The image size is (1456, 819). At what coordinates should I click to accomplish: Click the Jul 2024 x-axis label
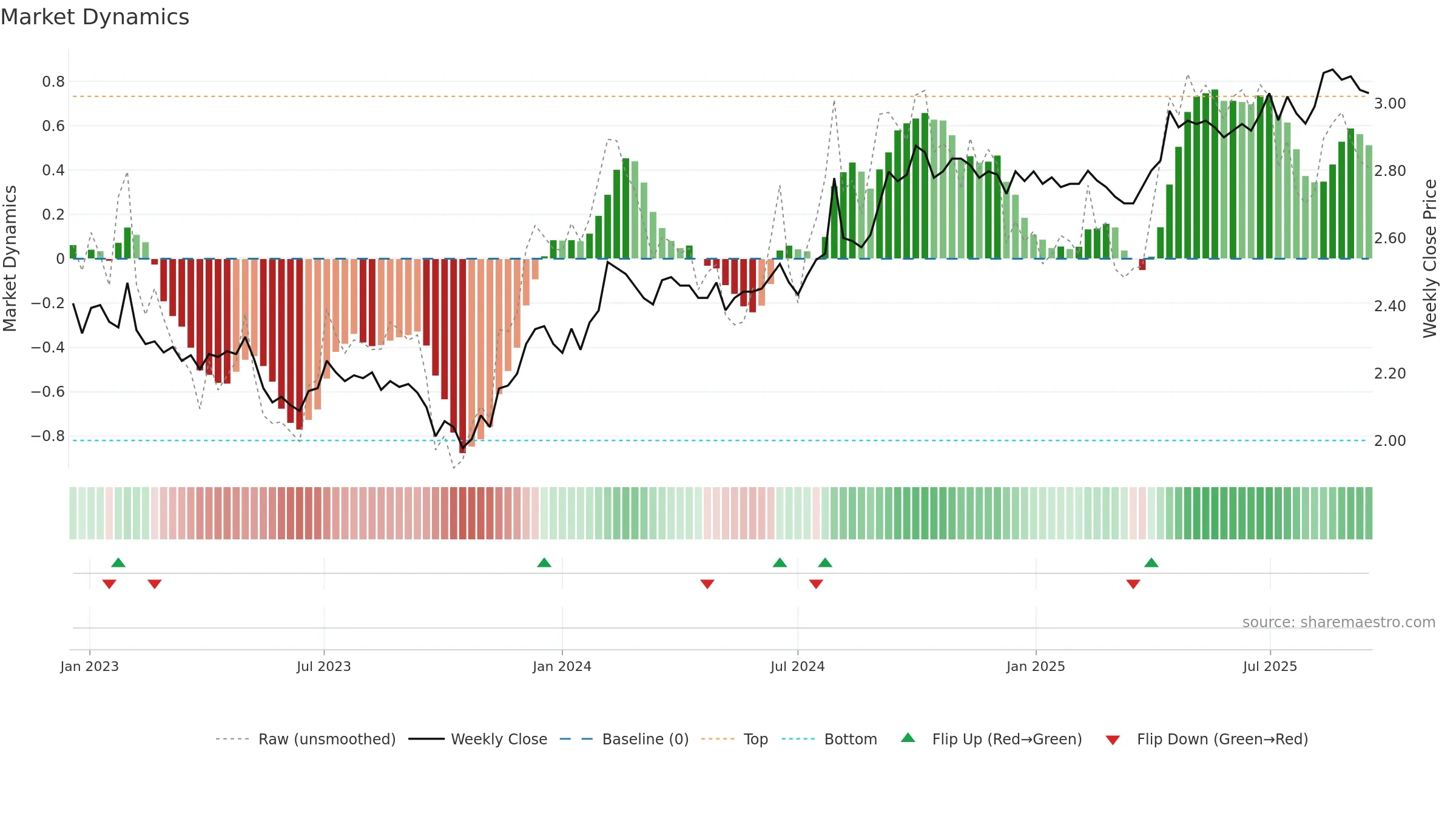tap(798, 666)
